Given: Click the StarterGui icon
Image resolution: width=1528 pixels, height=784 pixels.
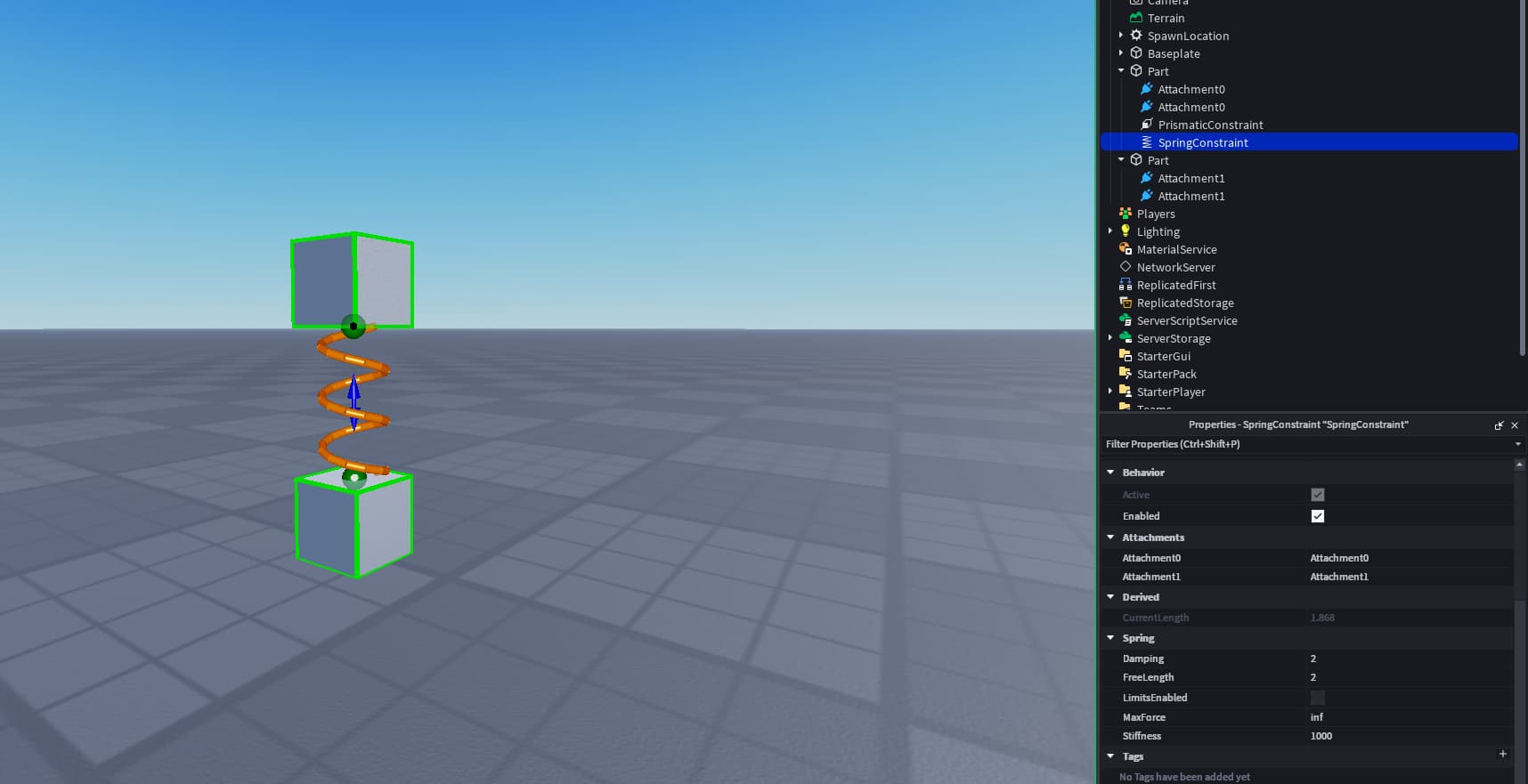Looking at the screenshot, I should pos(1125,356).
